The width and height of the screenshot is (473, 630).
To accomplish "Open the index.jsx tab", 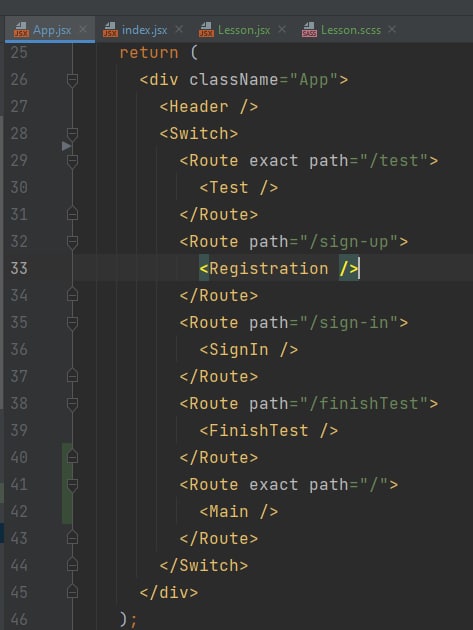I will click(144, 29).
